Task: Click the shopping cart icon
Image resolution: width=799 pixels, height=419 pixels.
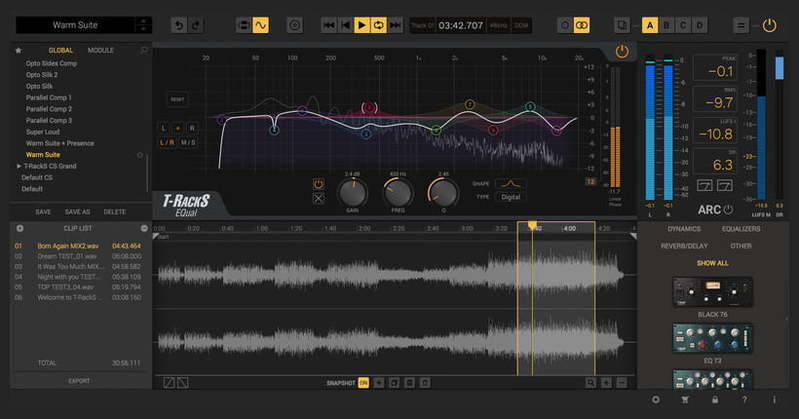Action: click(x=684, y=400)
